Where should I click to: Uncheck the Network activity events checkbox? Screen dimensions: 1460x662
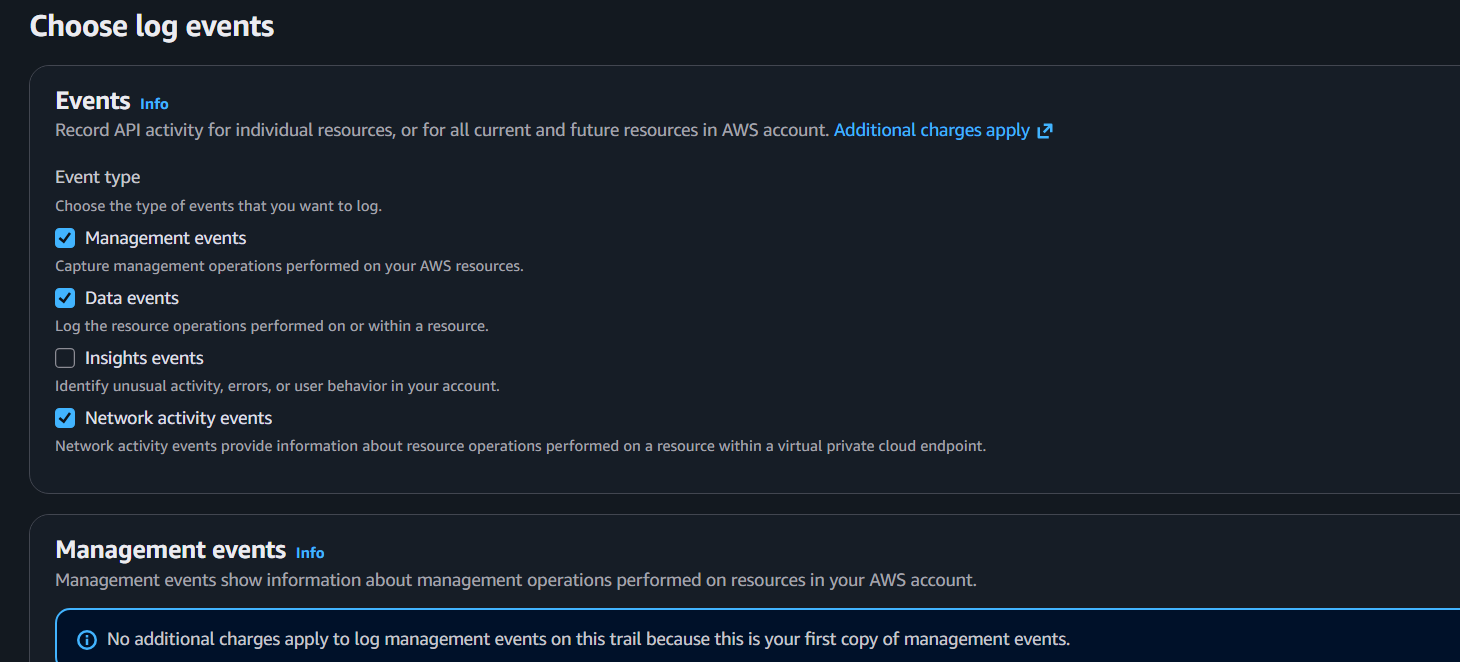click(x=65, y=418)
